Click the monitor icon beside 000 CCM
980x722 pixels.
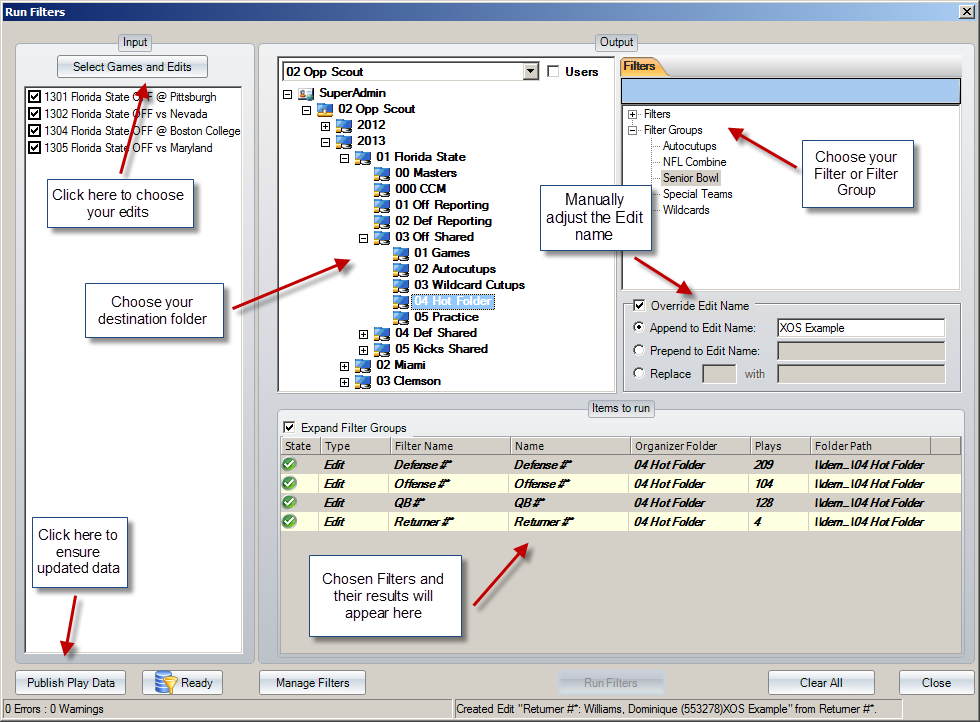[381, 188]
